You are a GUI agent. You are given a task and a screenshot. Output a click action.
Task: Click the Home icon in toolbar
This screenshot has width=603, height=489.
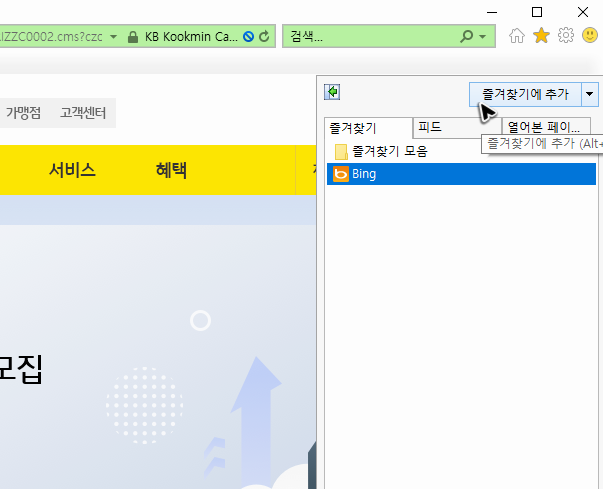[516, 36]
